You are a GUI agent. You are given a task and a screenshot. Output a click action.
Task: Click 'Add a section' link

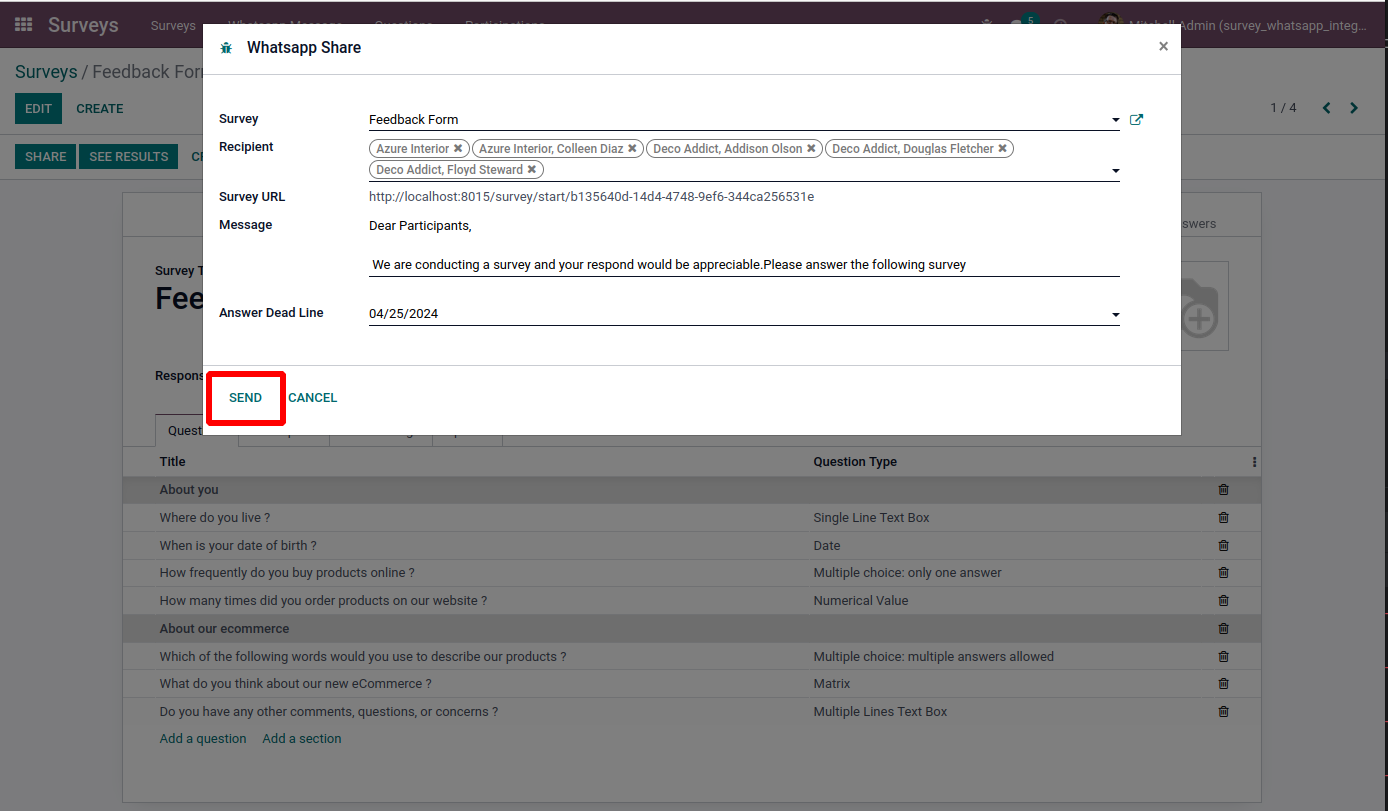point(301,739)
